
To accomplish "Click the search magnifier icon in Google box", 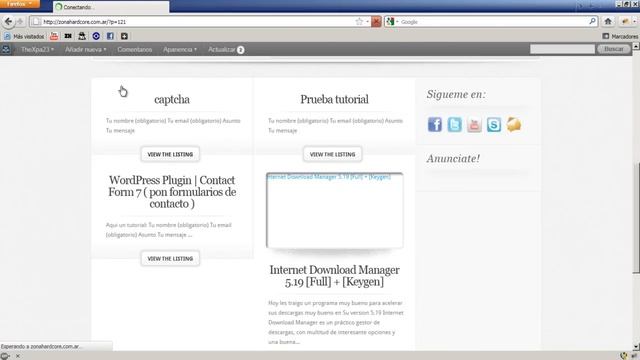I will (592, 21).
